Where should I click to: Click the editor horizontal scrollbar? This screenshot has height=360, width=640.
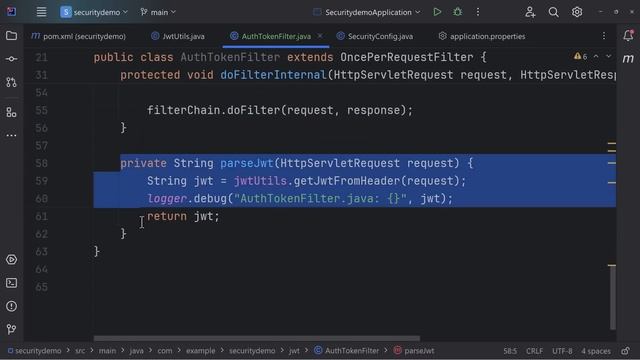coord(257,338)
